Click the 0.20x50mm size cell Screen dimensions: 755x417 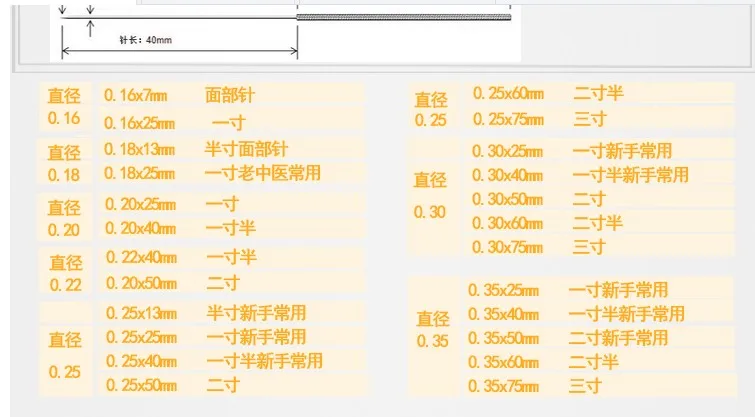click(141, 283)
